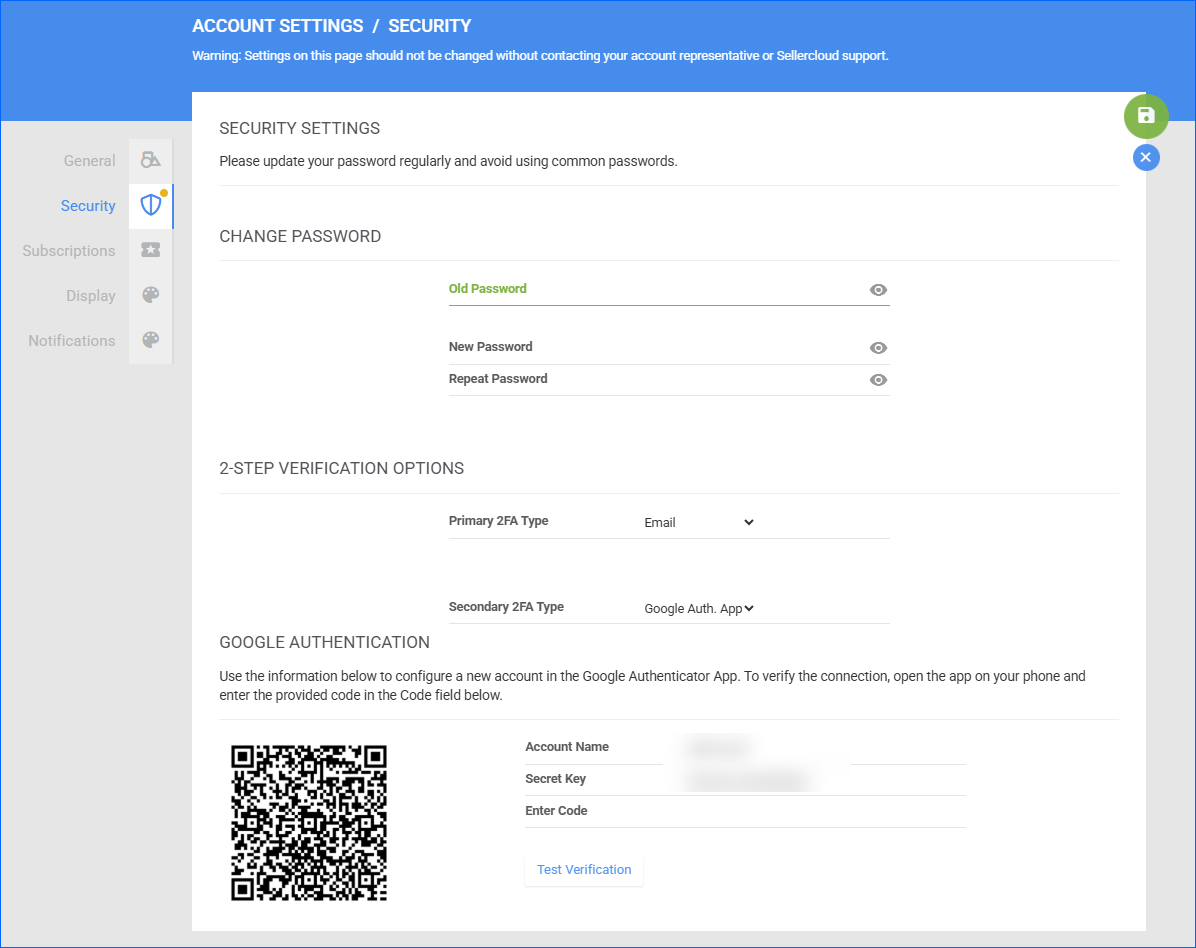Click the Display palette icon
This screenshot has width=1196, height=948.
(151, 295)
